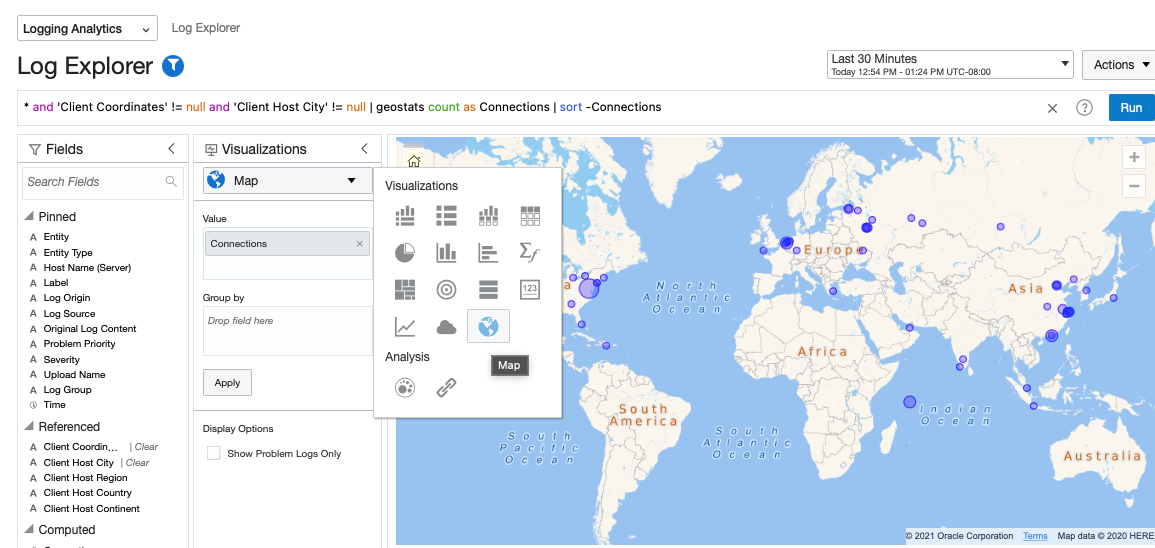Viewport: 1155px width, 548px height.
Task: Select the Table with Histogram visualization icon
Action: (x=488, y=216)
